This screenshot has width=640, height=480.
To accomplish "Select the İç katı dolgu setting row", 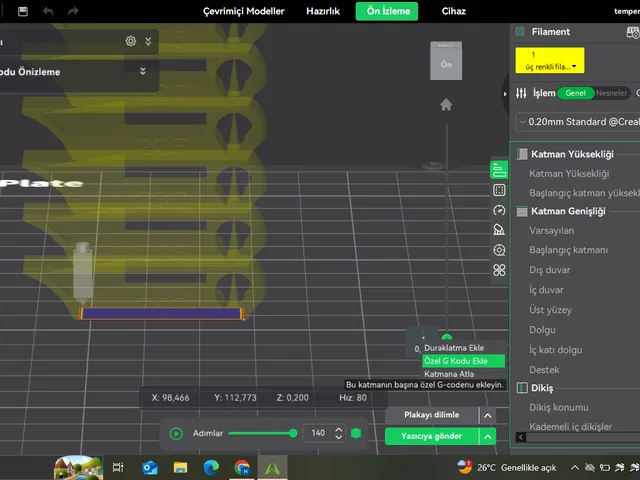I will [x=556, y=350].
